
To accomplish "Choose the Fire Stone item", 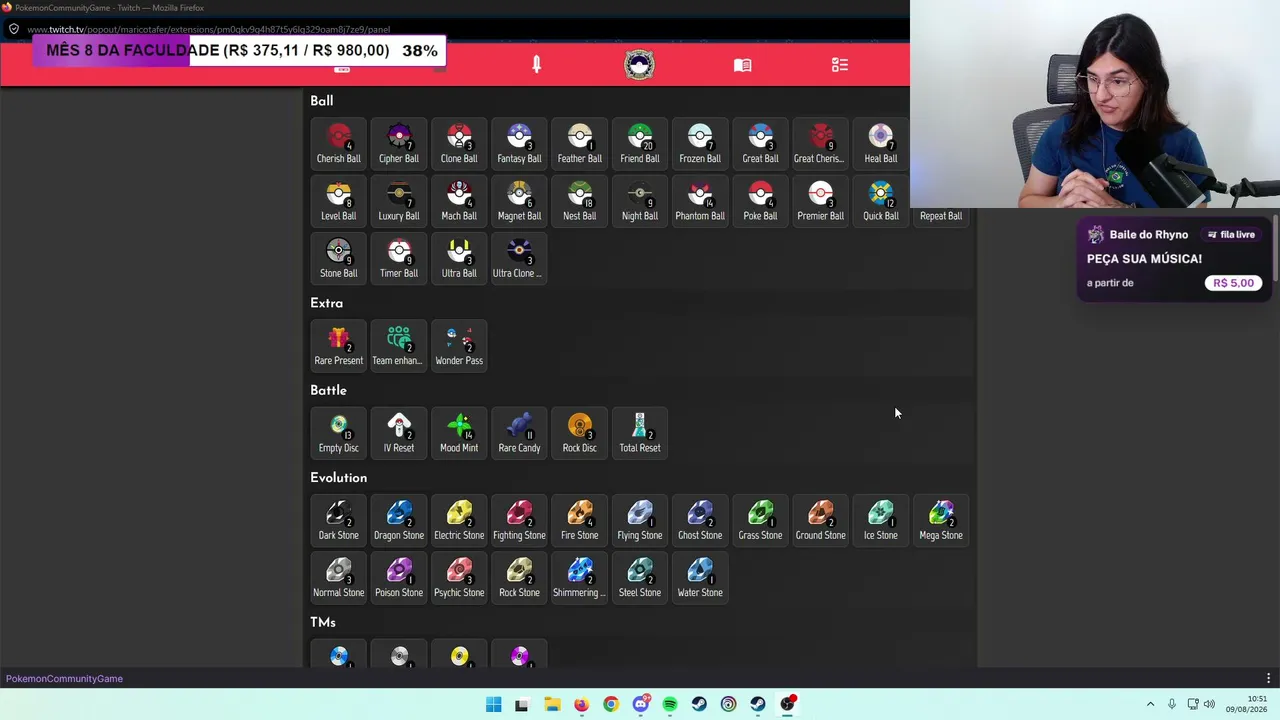I will point(580,520).
